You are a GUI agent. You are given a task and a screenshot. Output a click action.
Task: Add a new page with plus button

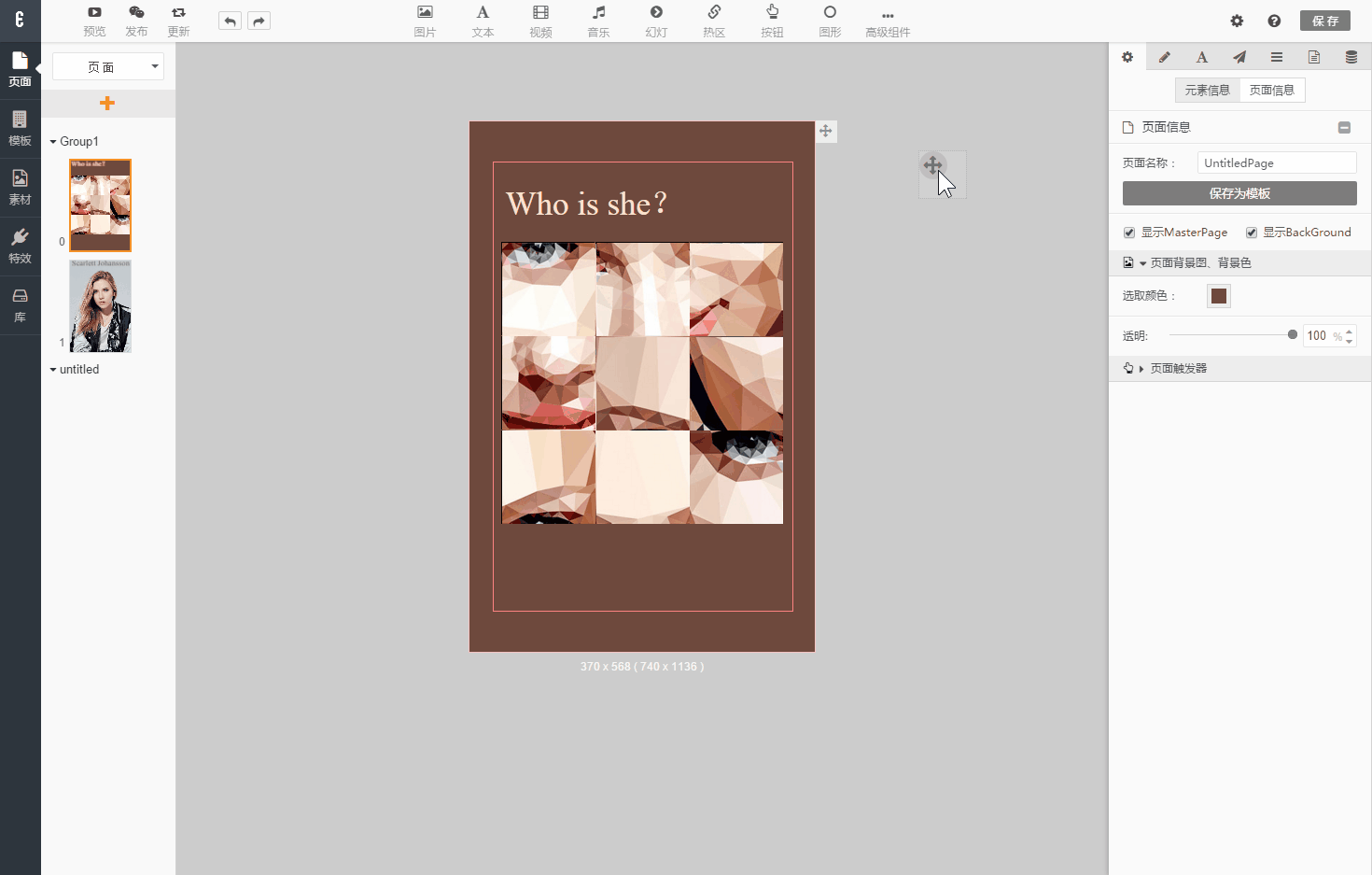[x=107, y=104]
